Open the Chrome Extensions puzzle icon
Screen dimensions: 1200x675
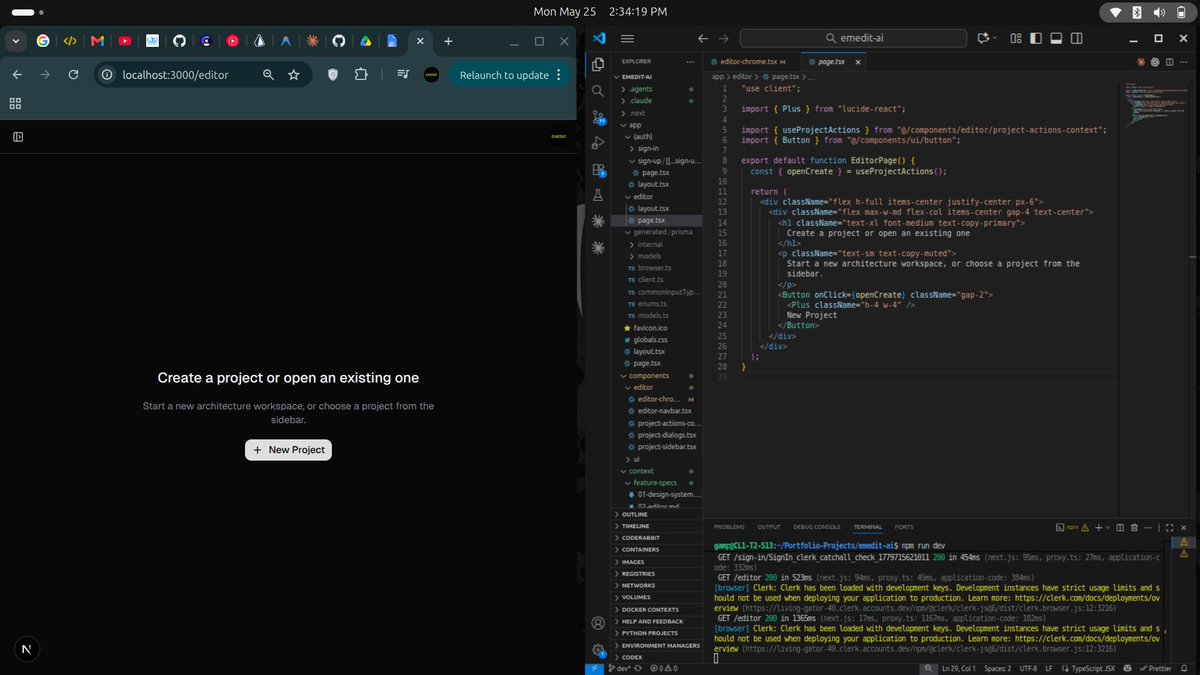(362, 75)
